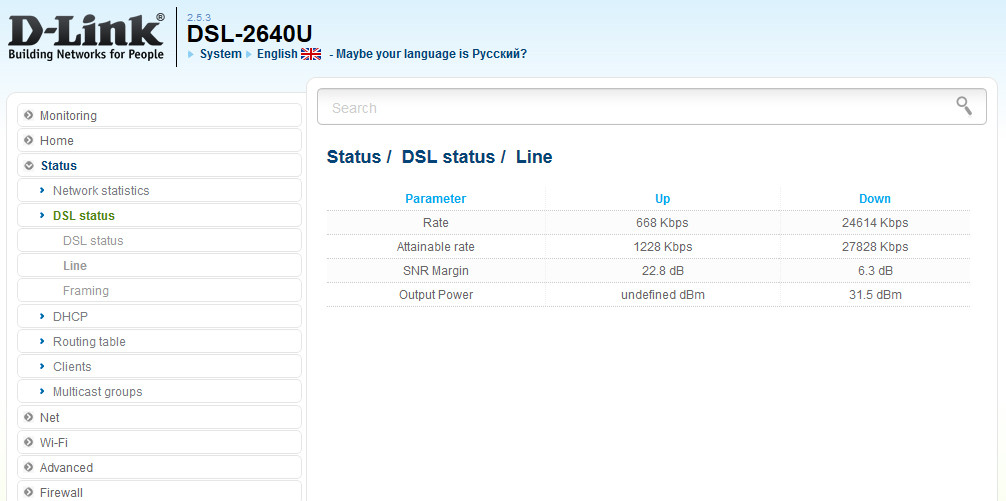
Task: Collapse the Status section in sidebar
Action: [x=58, y=166]
